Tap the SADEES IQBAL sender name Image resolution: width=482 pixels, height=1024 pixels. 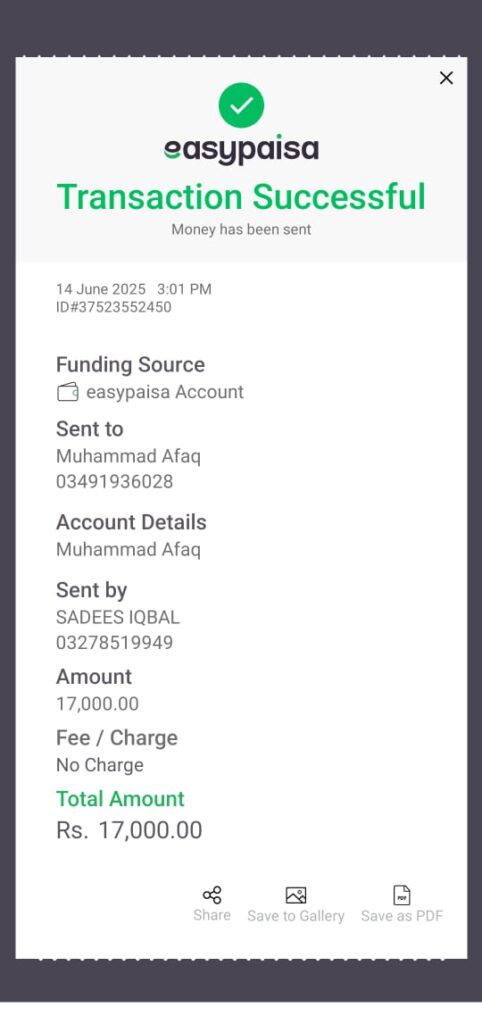click(x=118, y=617)
